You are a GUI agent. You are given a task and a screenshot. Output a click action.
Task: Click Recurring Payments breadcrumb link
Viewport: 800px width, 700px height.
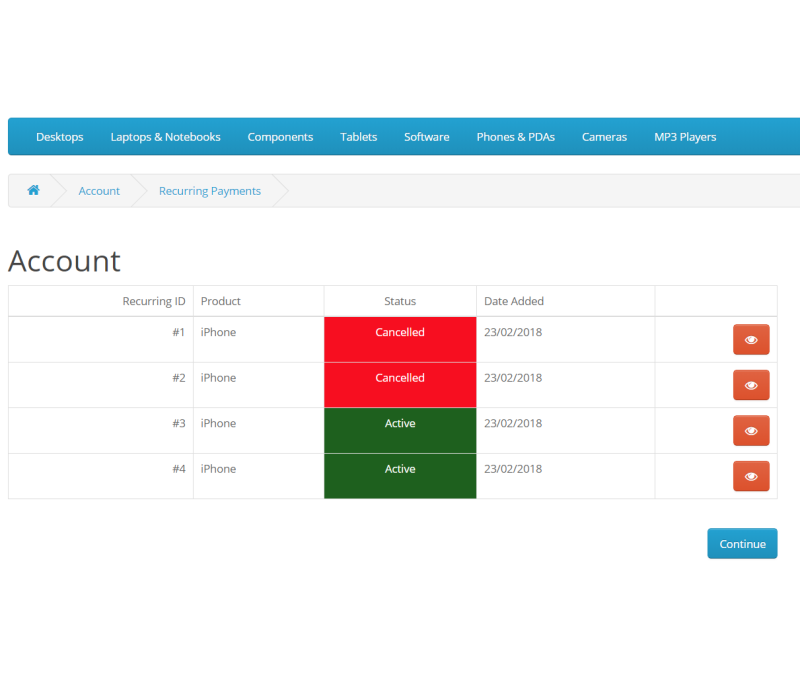click(x=210, y=191)
